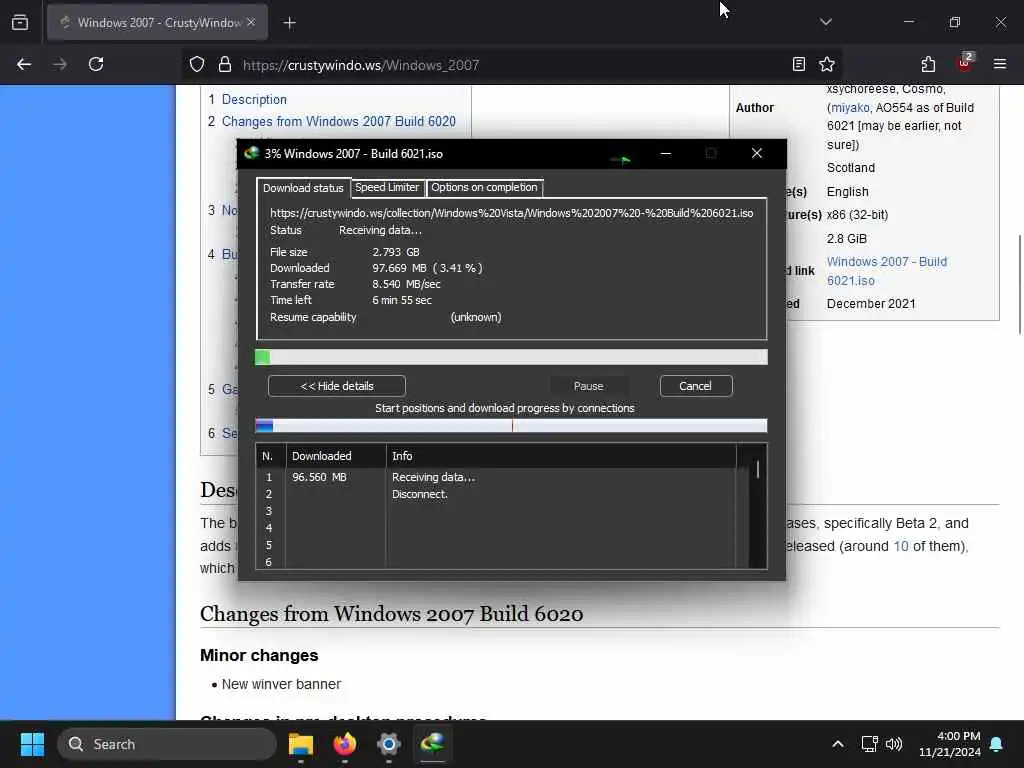
Task: Open Firefox tracking protection shield icon
Action: [x=197, y=64]
